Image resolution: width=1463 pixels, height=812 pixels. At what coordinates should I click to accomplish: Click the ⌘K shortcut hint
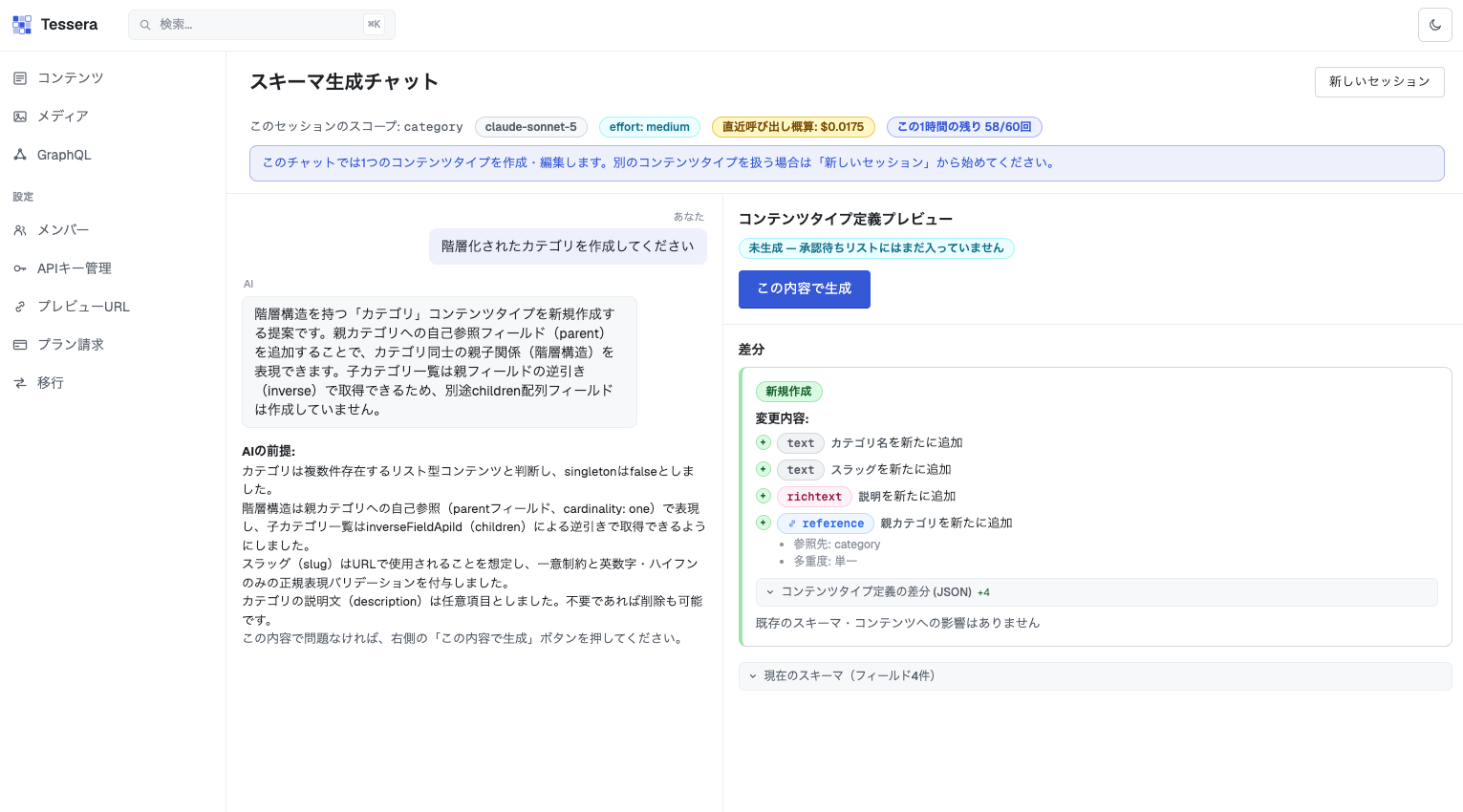pos(375,25)
